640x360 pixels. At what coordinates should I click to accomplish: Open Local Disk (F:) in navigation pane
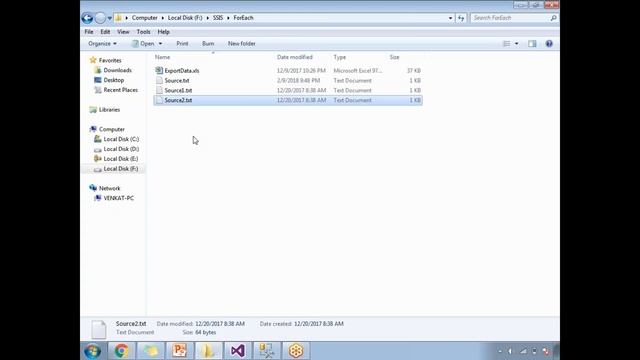[x=121, y=169]
